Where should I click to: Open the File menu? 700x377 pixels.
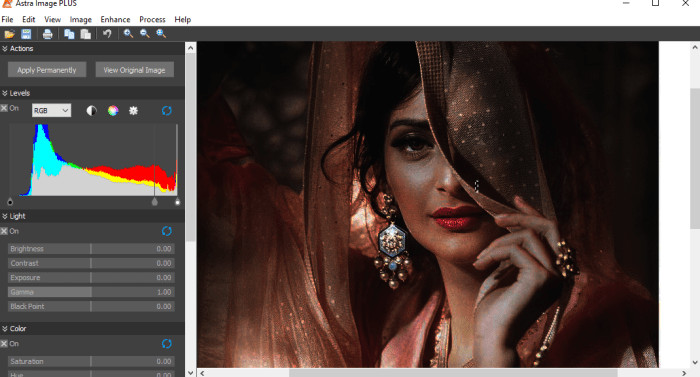tap(7, 20)
